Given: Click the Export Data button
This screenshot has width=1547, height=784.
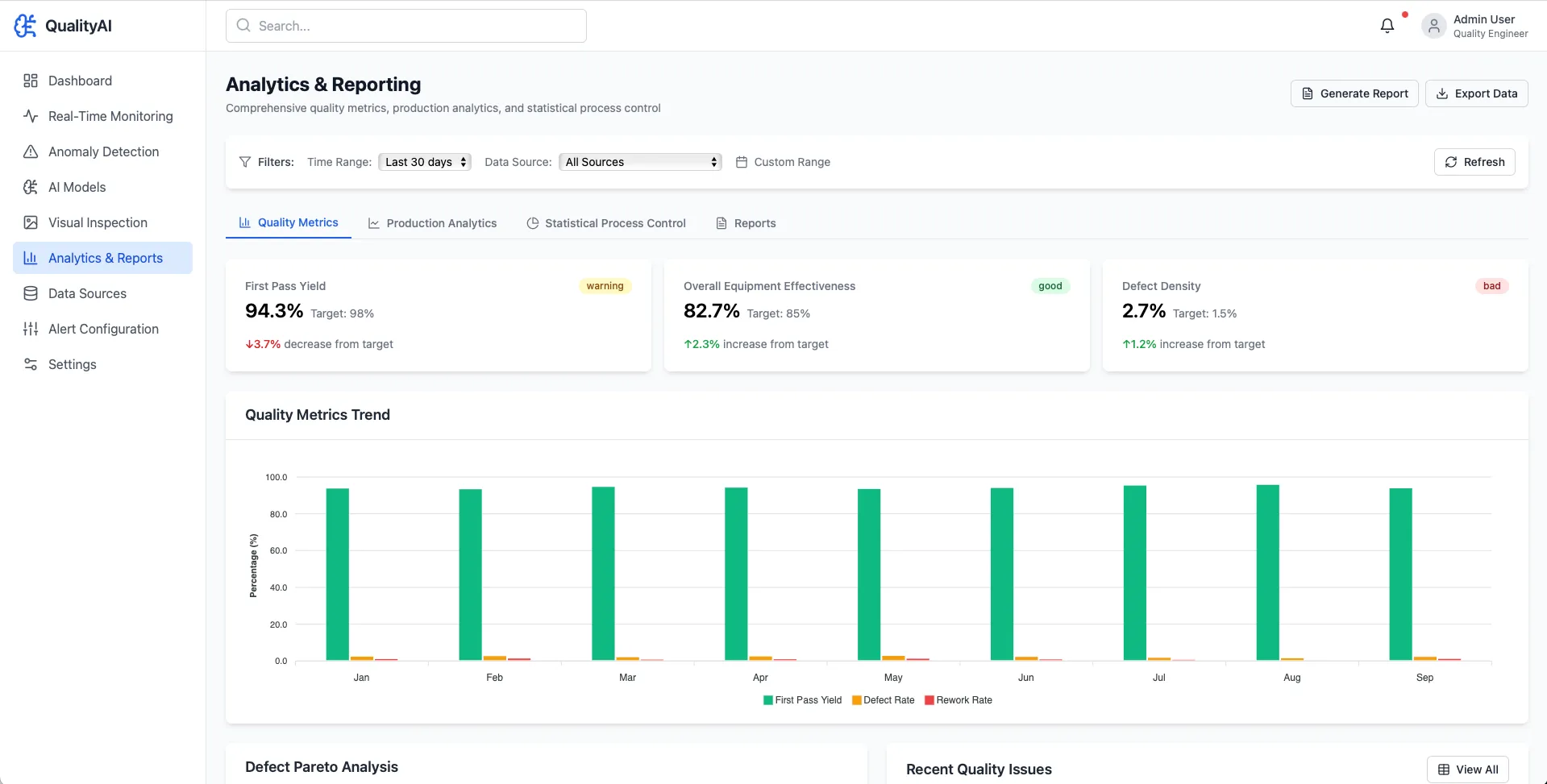Looking at the screenshot, I should [x=1477, y=93].
